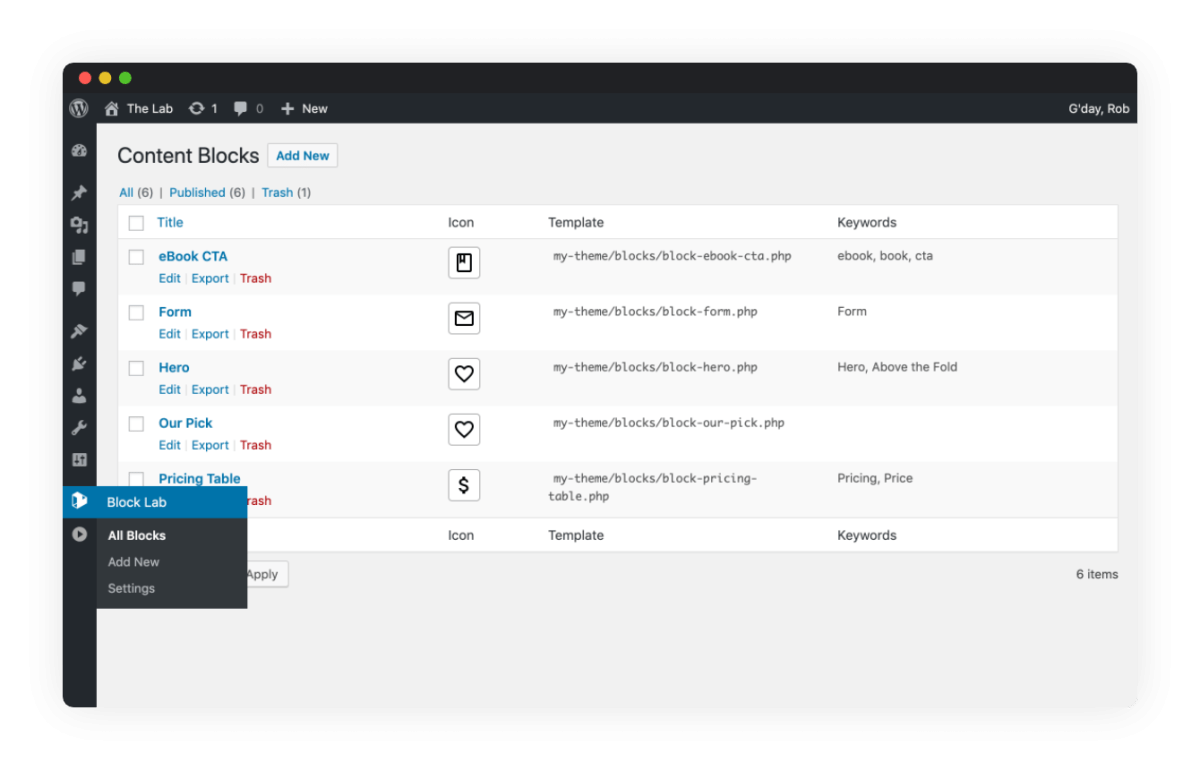Open the Tools wrench icon
This screenshot has width=1200, height=770.
click(x=79, y=428)
